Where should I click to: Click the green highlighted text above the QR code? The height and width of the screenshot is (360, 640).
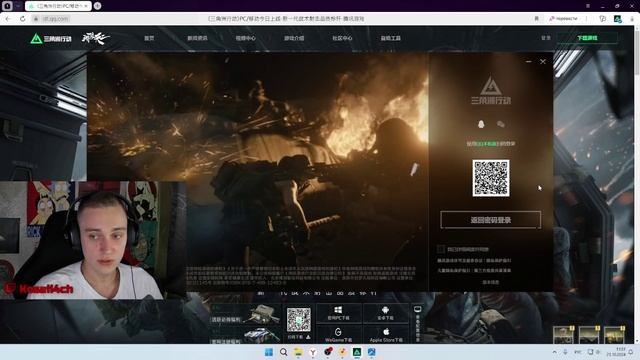coord(486,144)
